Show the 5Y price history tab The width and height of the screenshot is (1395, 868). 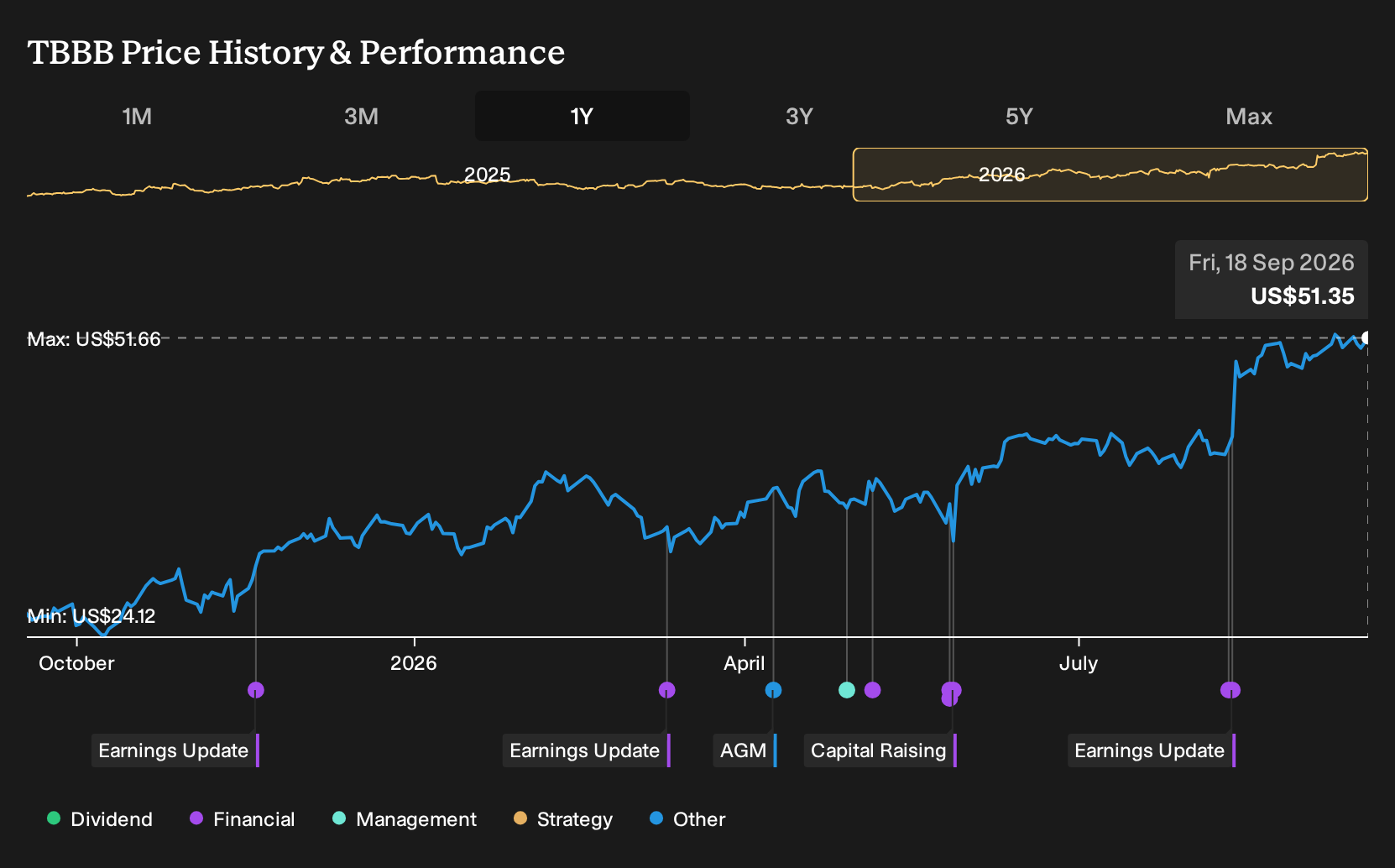(x=1019, y=116)
